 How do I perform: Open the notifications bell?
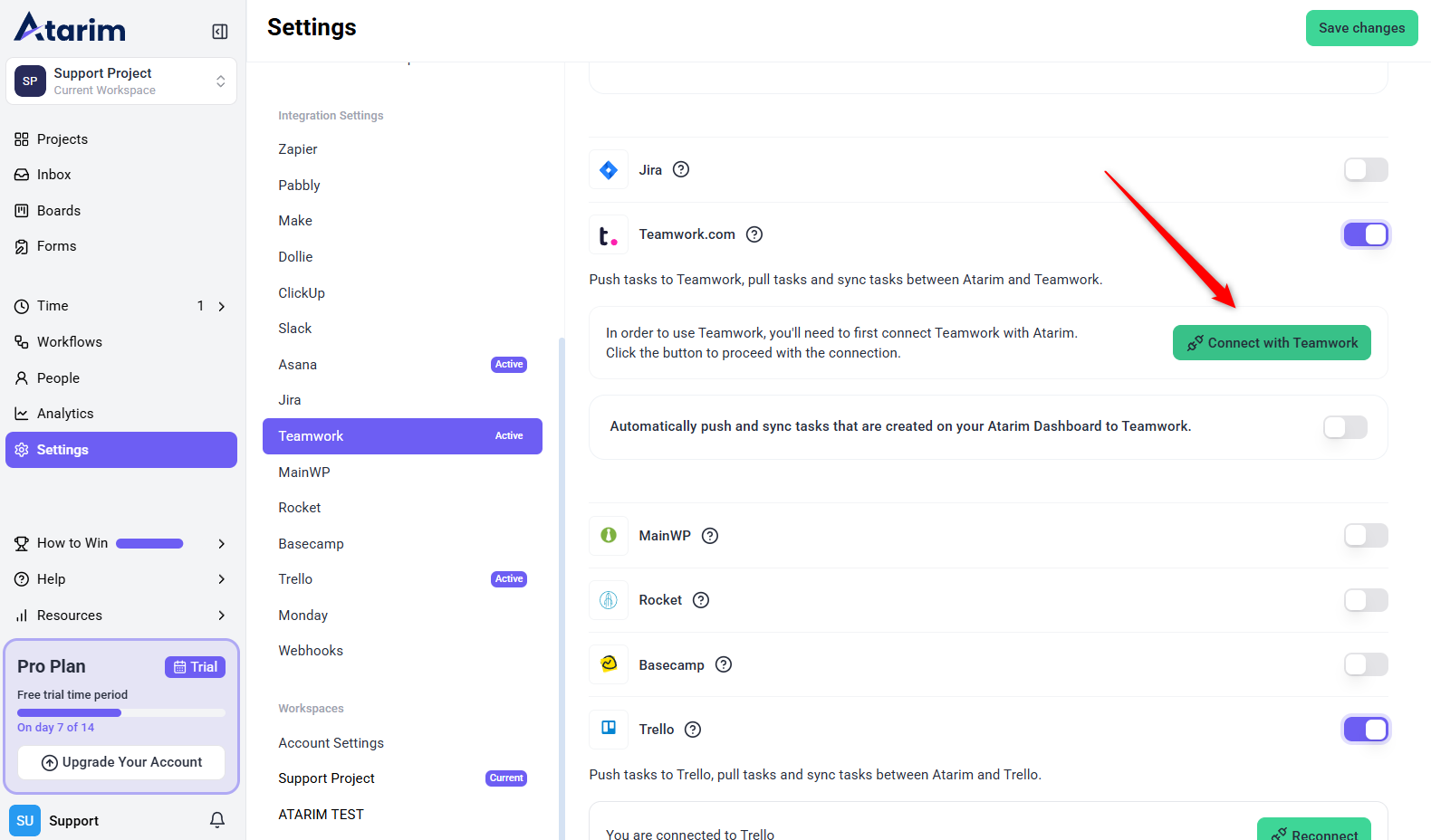(217, 820)
